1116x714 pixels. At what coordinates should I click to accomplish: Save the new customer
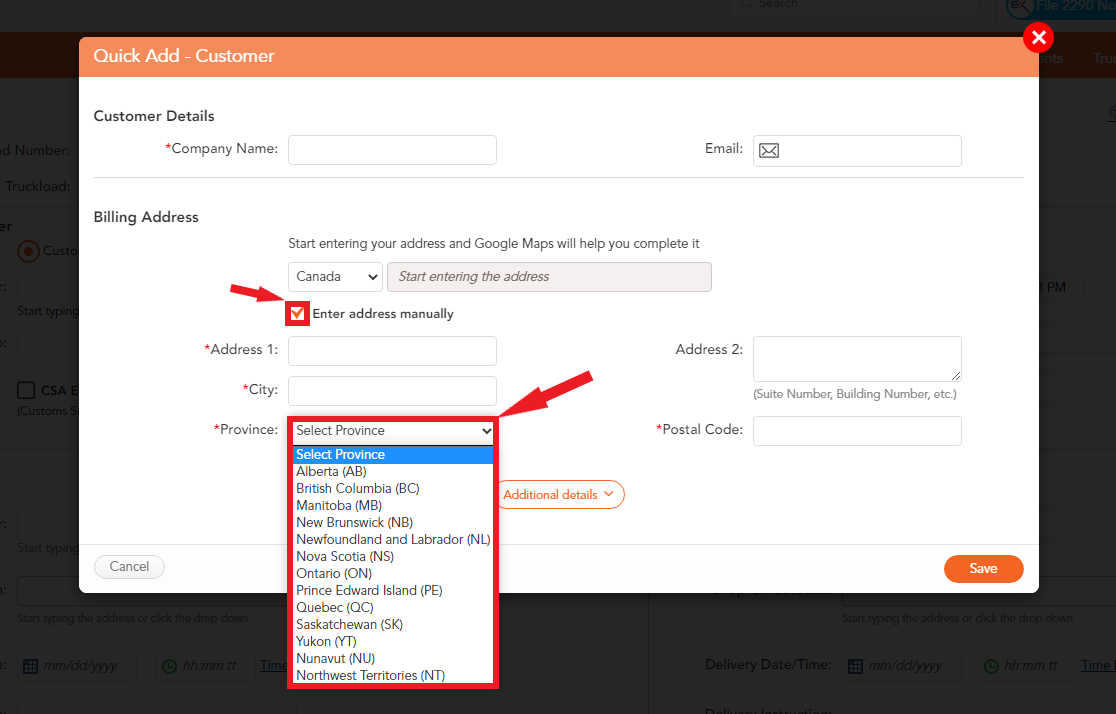click(983, 567)
